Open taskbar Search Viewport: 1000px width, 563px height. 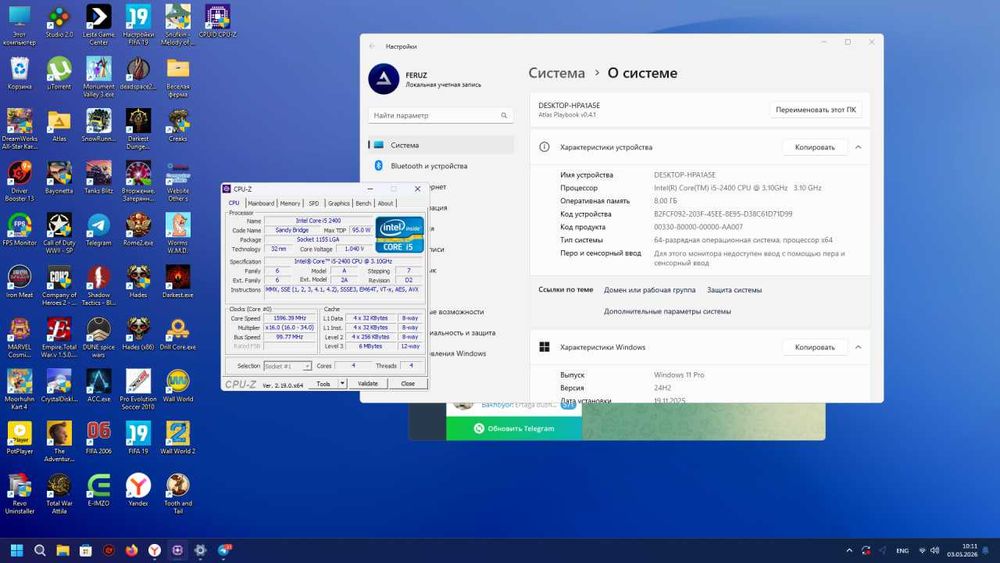point(40,550)
